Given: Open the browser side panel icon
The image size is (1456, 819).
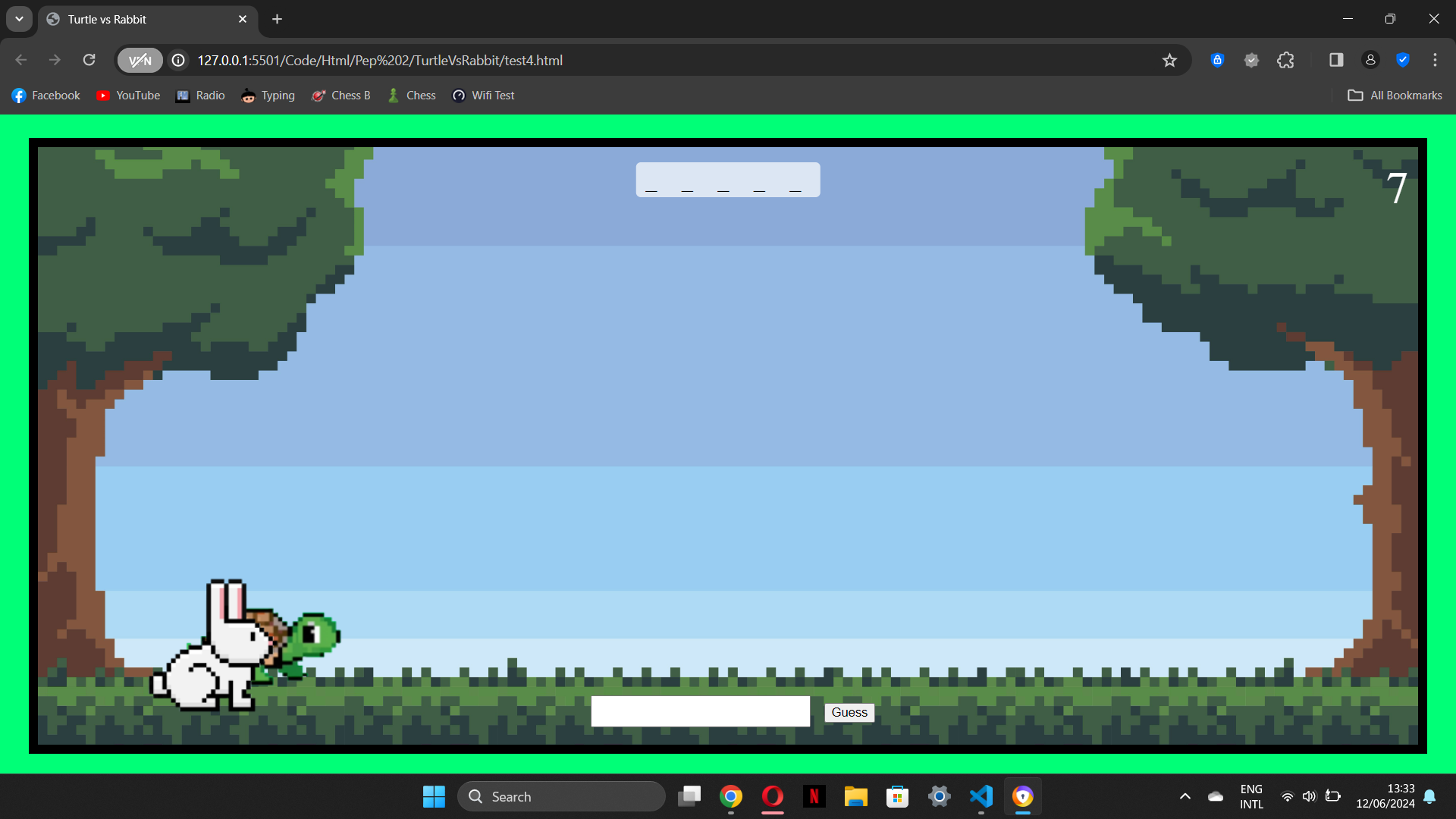Looking at the screenshot, I should tap(1335, 60).
